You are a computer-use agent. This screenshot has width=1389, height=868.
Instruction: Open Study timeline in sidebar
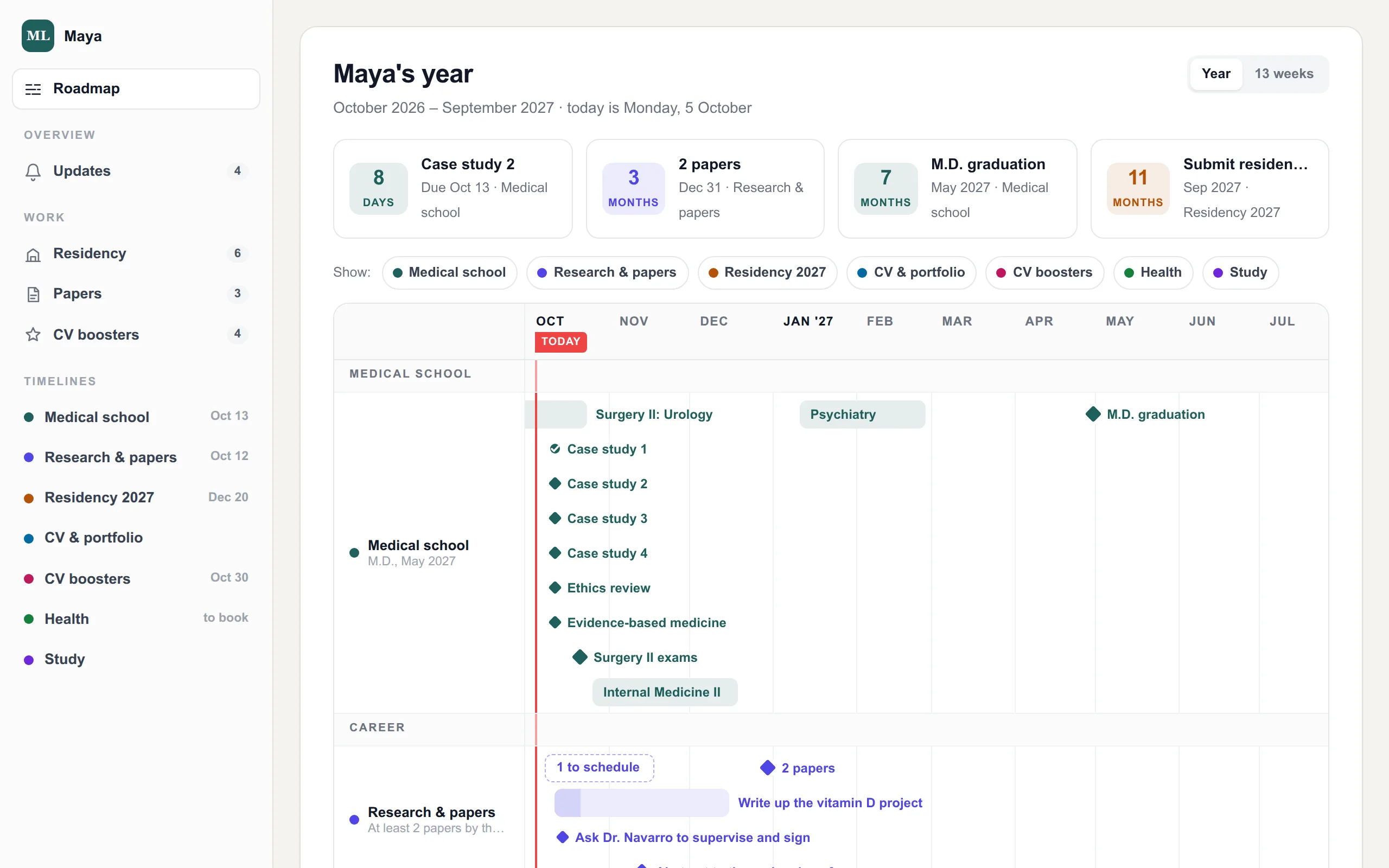coord(136,659)
